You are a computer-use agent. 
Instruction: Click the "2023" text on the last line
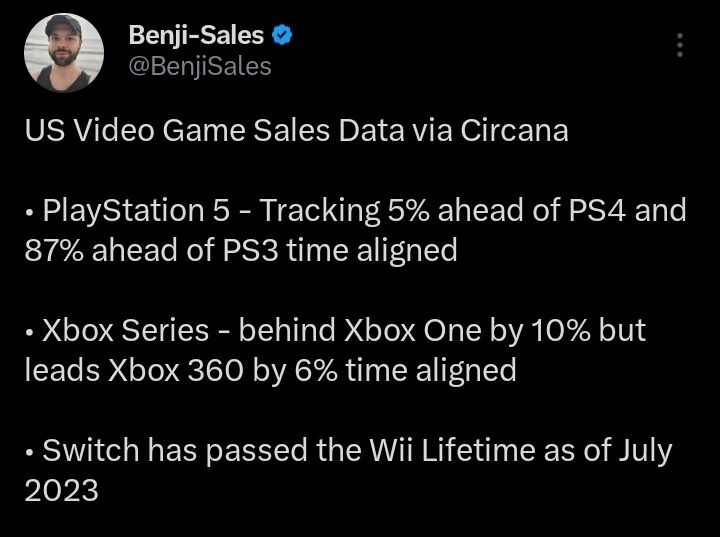62,490
